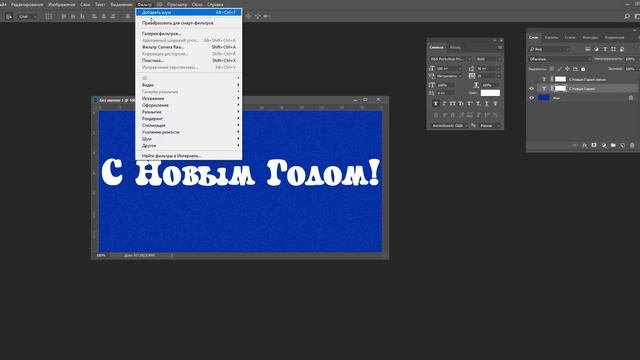Hide the selected С Новым Годом text layer
This screenshot has height=360, width=640.
(531, 89)
